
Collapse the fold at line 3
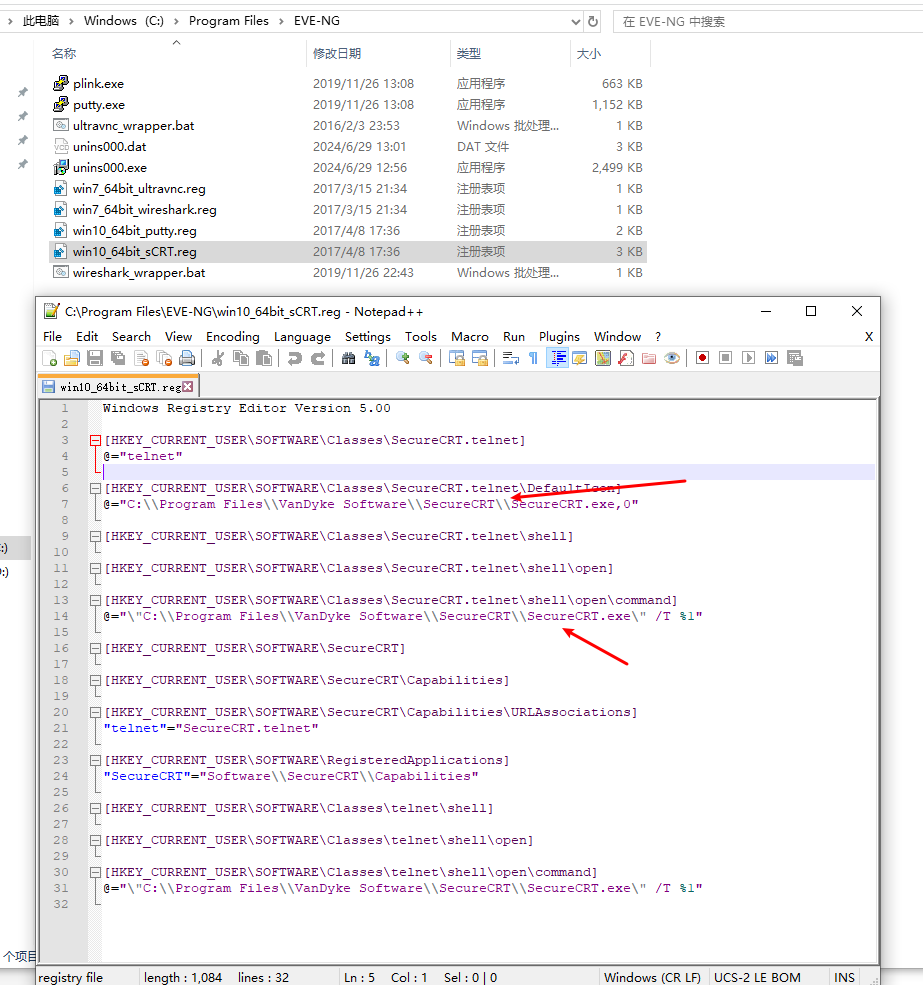click(x=95, y=440)
